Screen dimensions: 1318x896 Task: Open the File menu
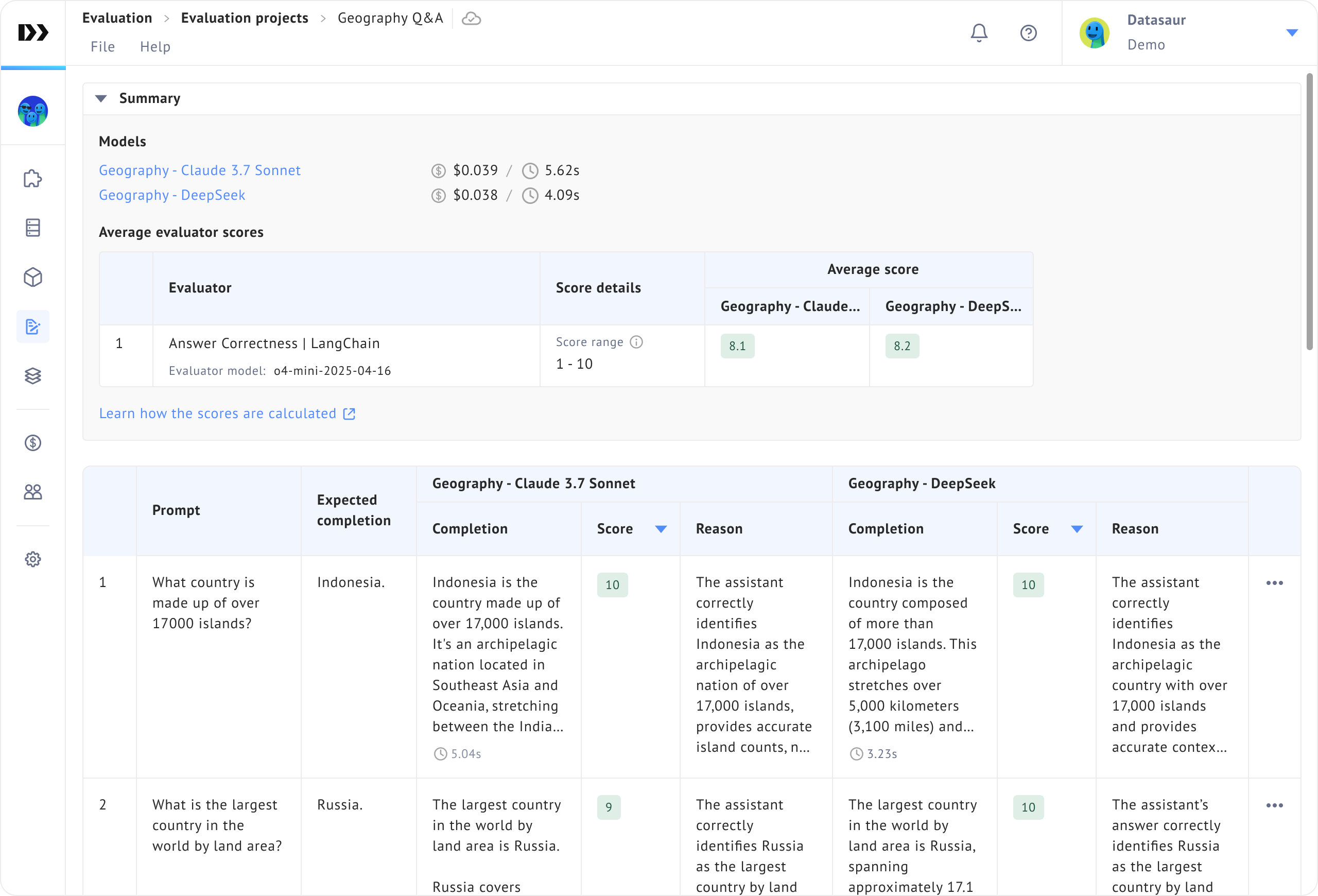(x=102, y=46)
